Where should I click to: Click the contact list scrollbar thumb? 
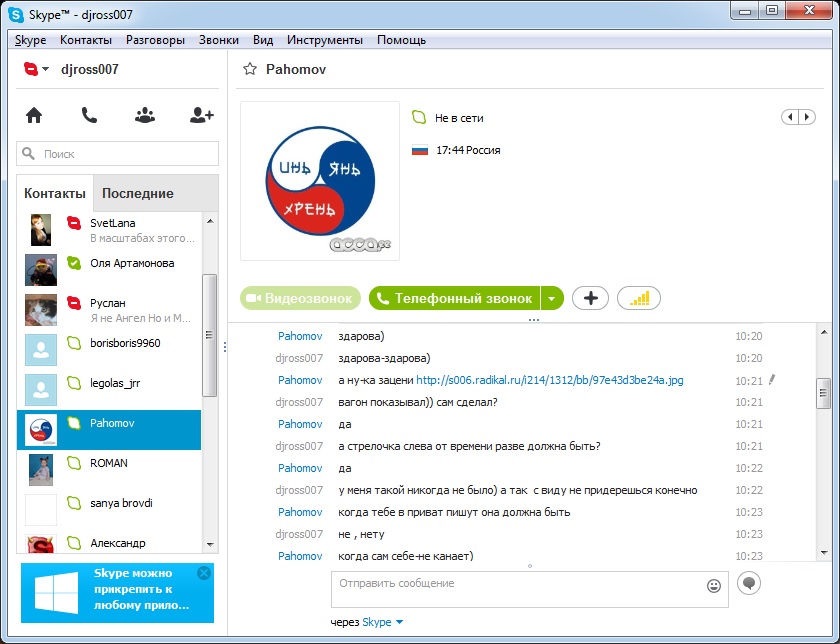point(209,335)
